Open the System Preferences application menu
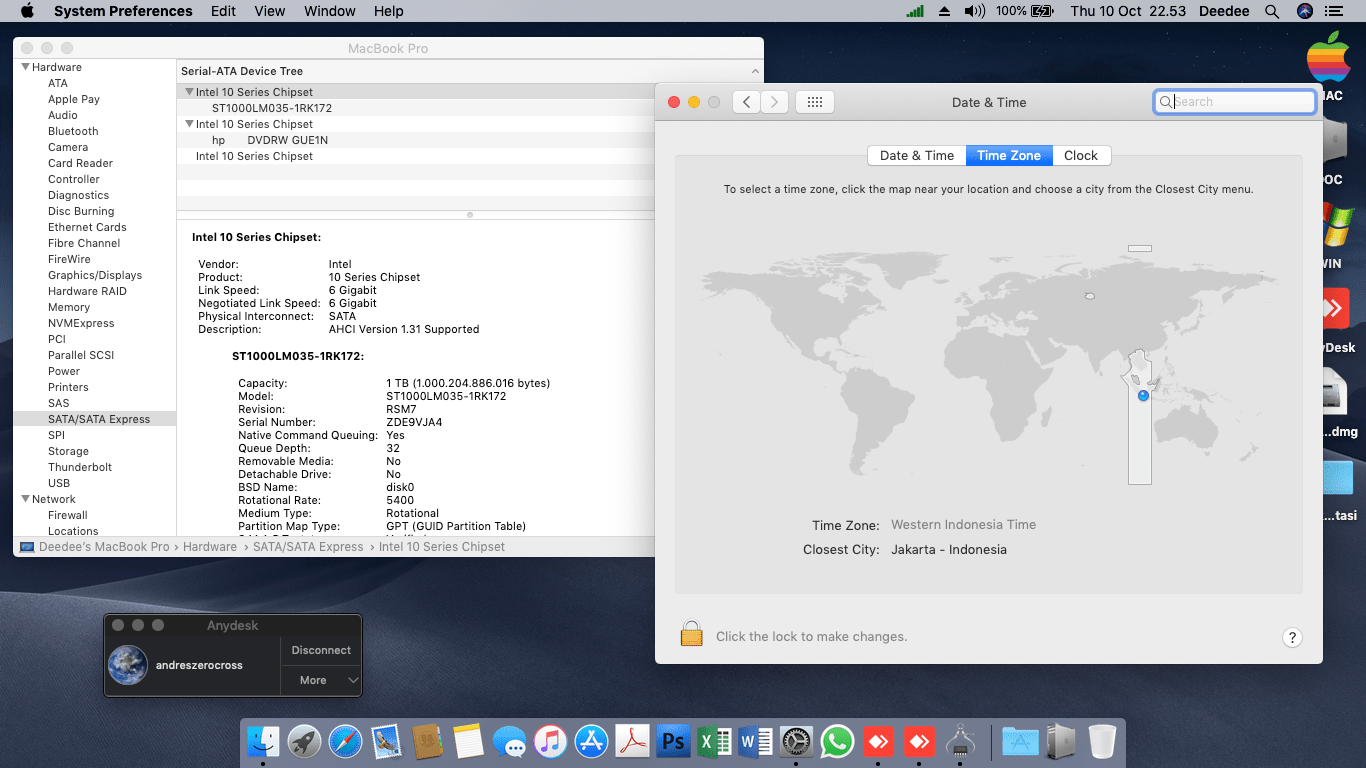The width and height of the screenshot is (1366, 768). [x=123, y=11]
